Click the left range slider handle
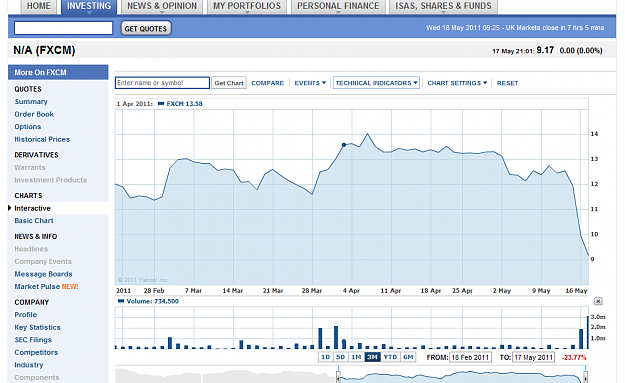The image size is (625, 383). click(338, 376)
